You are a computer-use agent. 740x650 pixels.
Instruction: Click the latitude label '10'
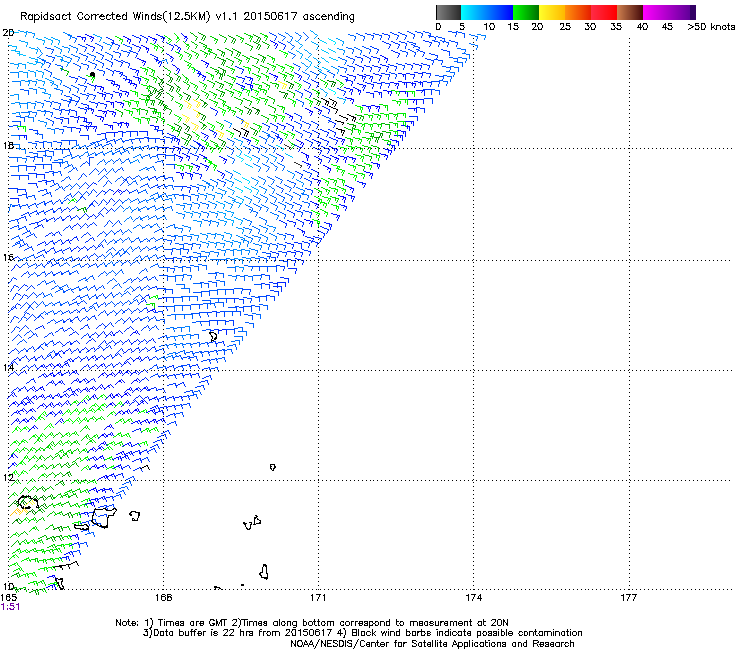click(x=8, y=586)
